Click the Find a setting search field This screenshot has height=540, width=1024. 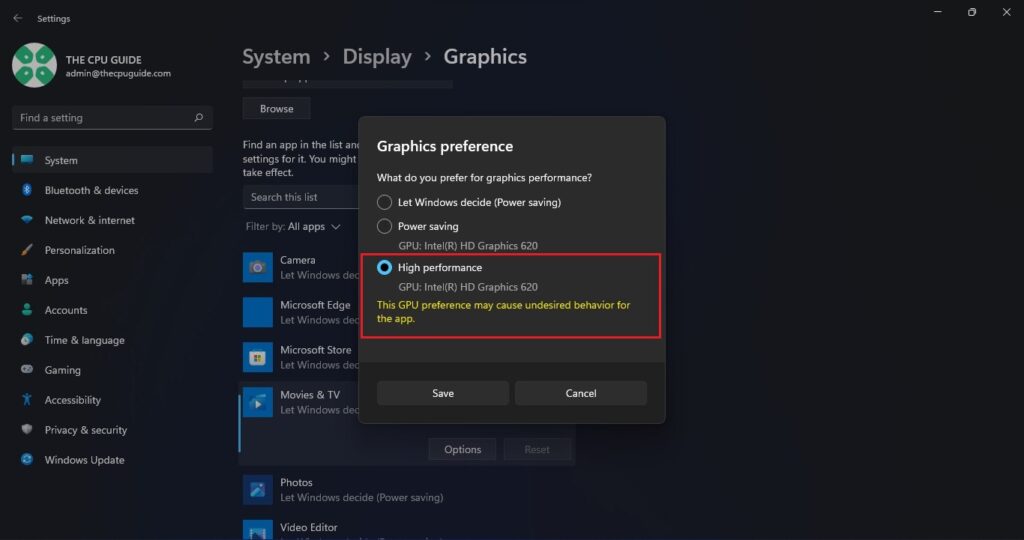112,118
